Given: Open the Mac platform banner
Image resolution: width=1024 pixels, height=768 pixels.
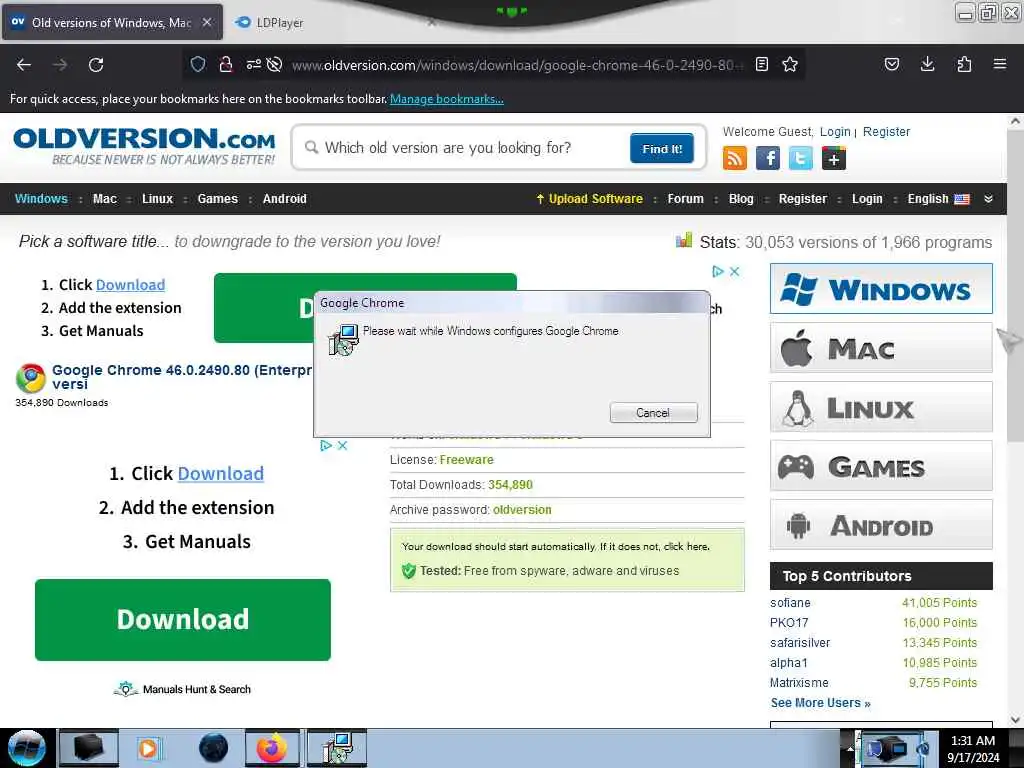Looking at the screenshot, I should point(881,348).
